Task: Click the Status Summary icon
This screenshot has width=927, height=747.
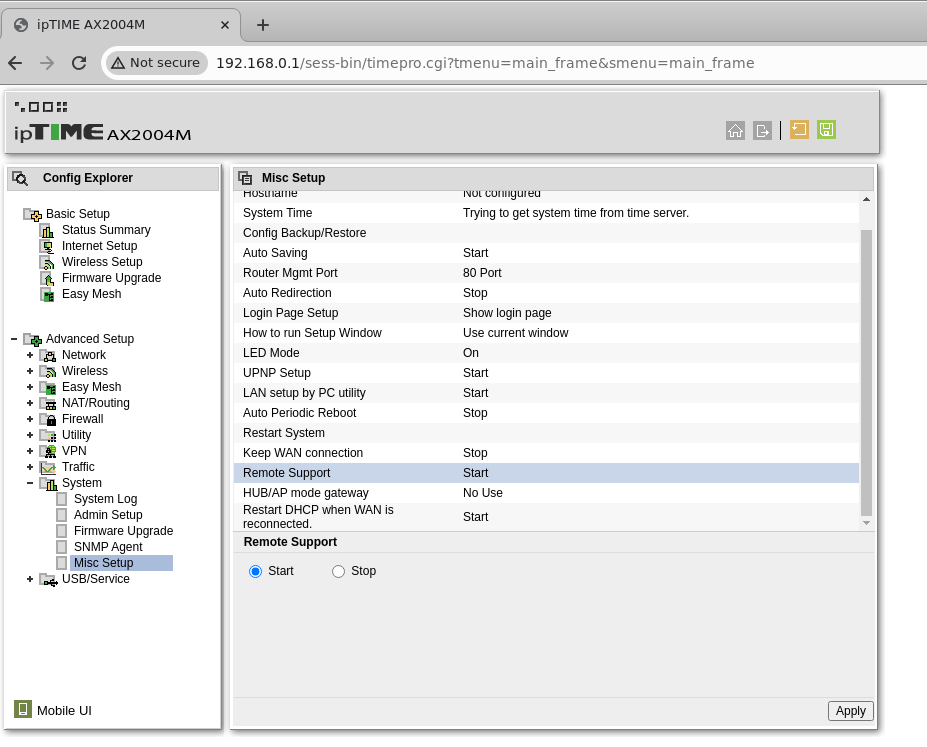Action: coord(47,230)
